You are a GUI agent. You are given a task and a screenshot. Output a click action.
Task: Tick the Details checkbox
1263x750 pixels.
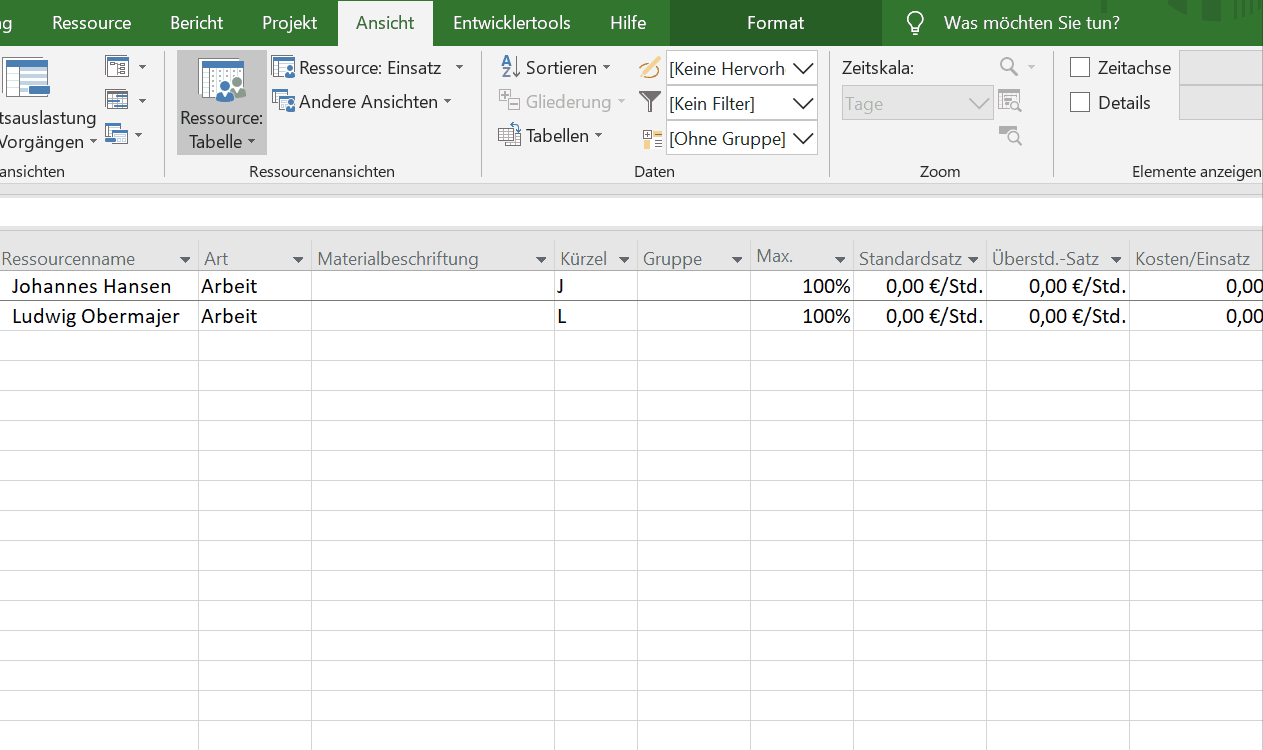click(1080, 103)
